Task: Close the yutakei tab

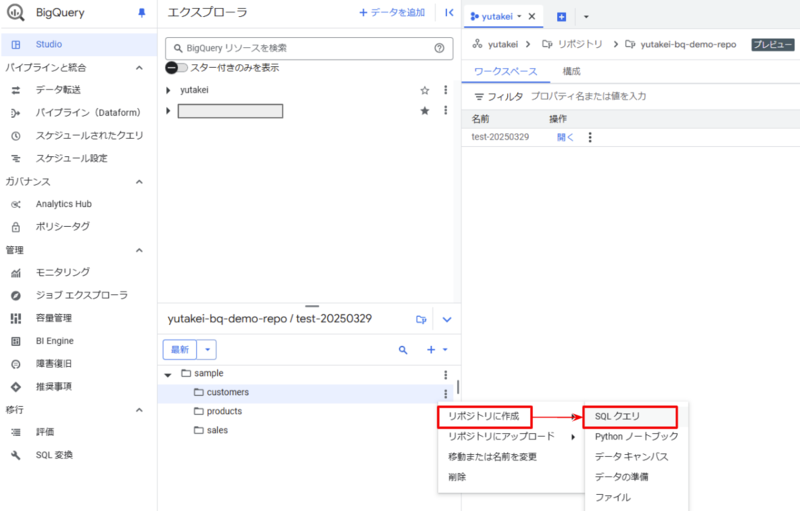Action: (x=532, y=16)
